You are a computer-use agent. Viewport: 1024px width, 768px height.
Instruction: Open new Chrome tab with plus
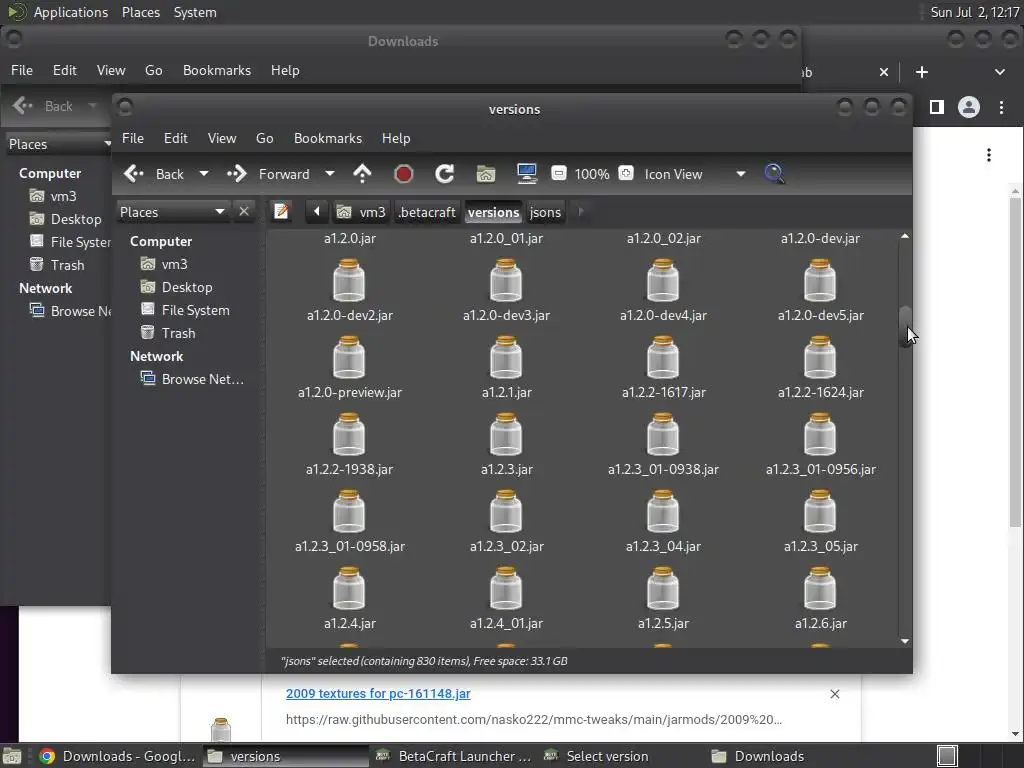(921, 72)
